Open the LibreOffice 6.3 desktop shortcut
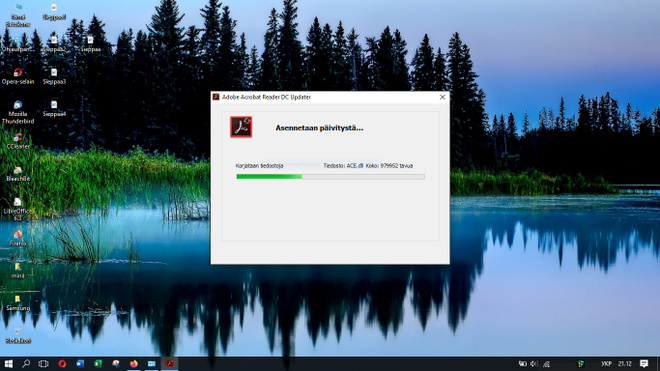Viewport: 660px width, 371px height. click(18, 209)
